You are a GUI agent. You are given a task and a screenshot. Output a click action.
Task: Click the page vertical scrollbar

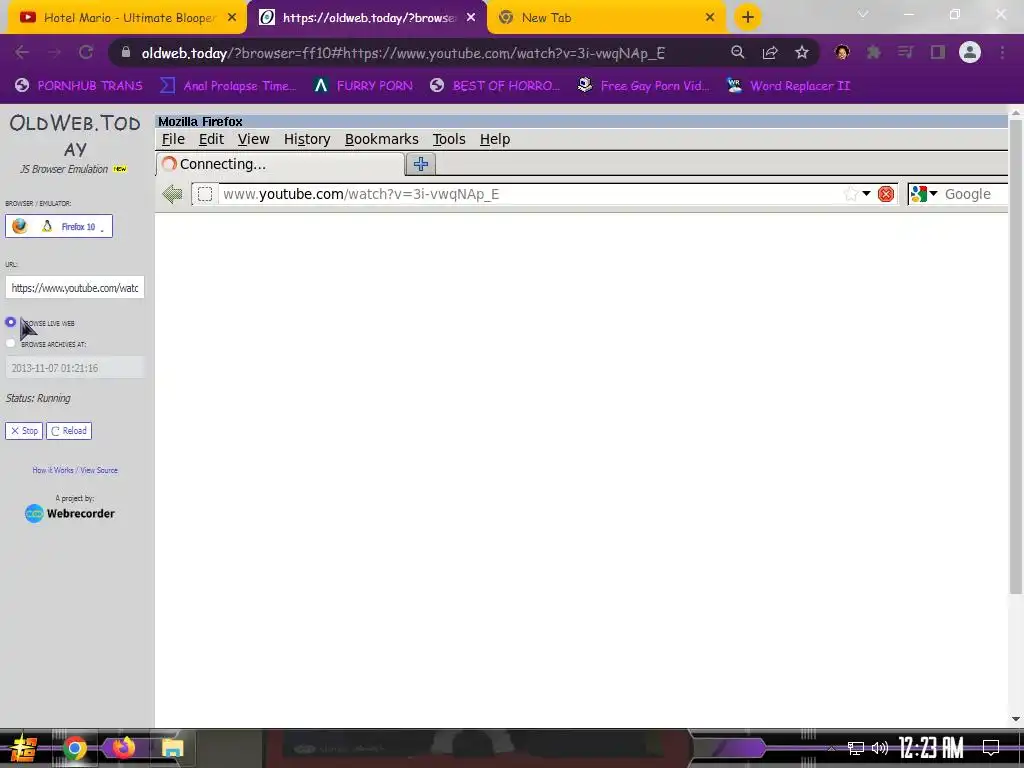(x=1016, y=356)
